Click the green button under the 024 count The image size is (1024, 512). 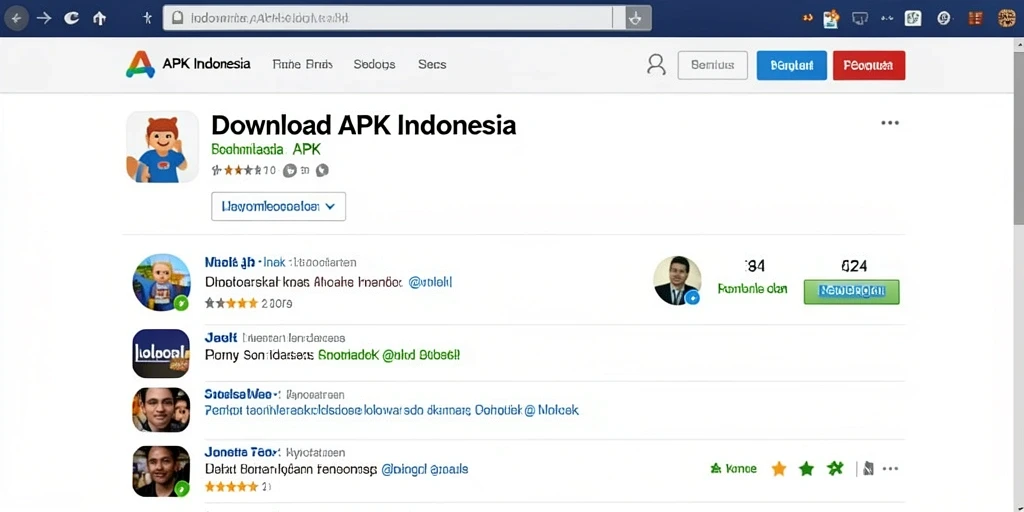852,292
